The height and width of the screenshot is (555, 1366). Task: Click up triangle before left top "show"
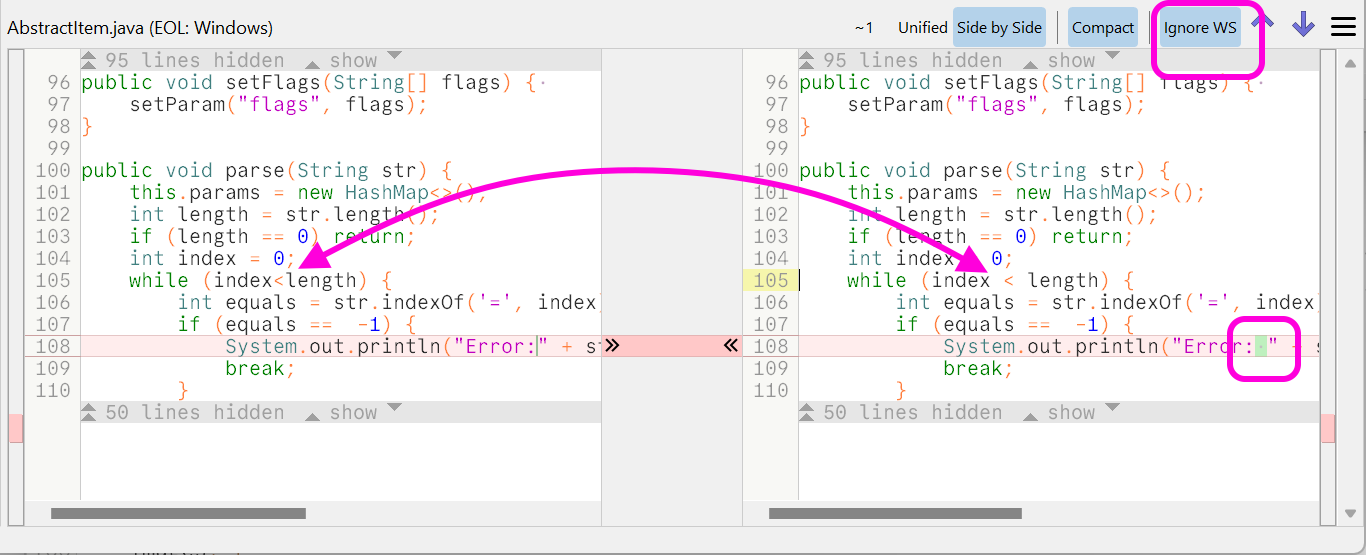(312, 64)
